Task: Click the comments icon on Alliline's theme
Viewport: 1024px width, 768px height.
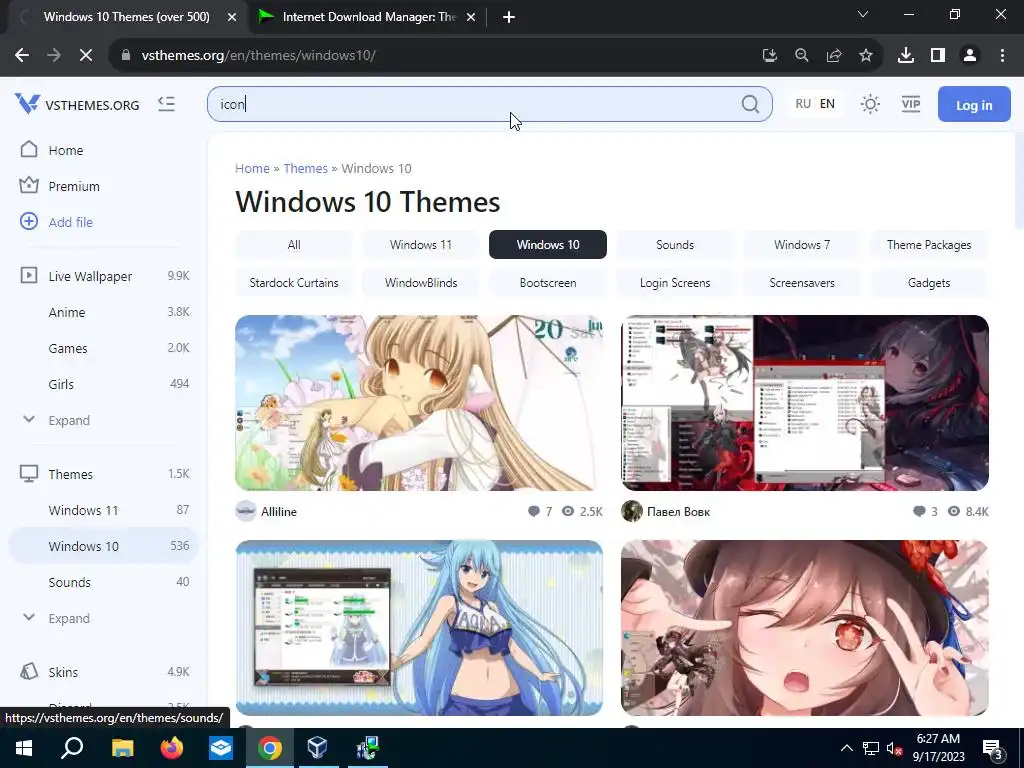Action: [x=534, y=511]
